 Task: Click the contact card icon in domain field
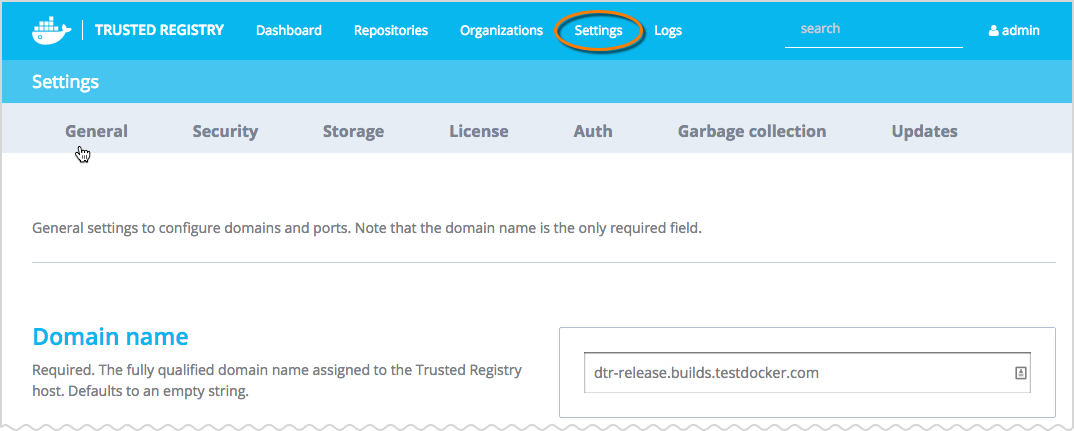(1020, 373)
